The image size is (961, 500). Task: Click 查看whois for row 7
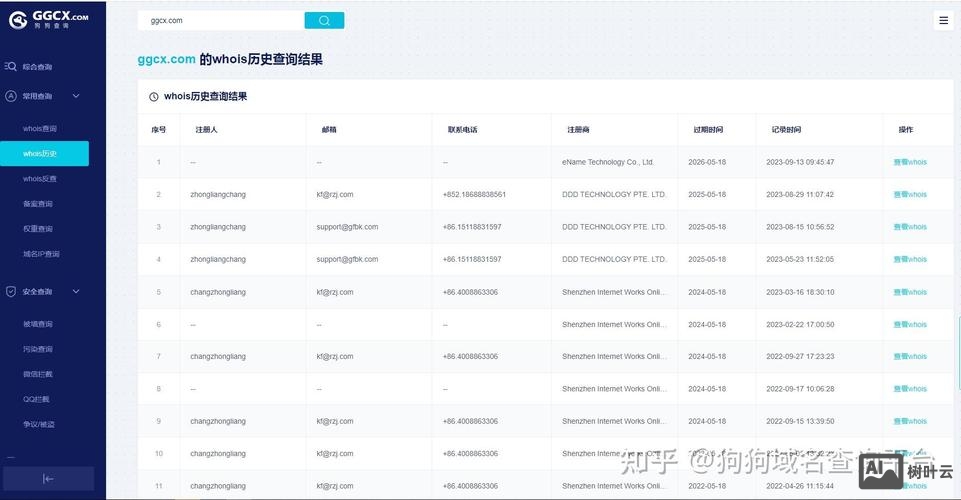910,357
